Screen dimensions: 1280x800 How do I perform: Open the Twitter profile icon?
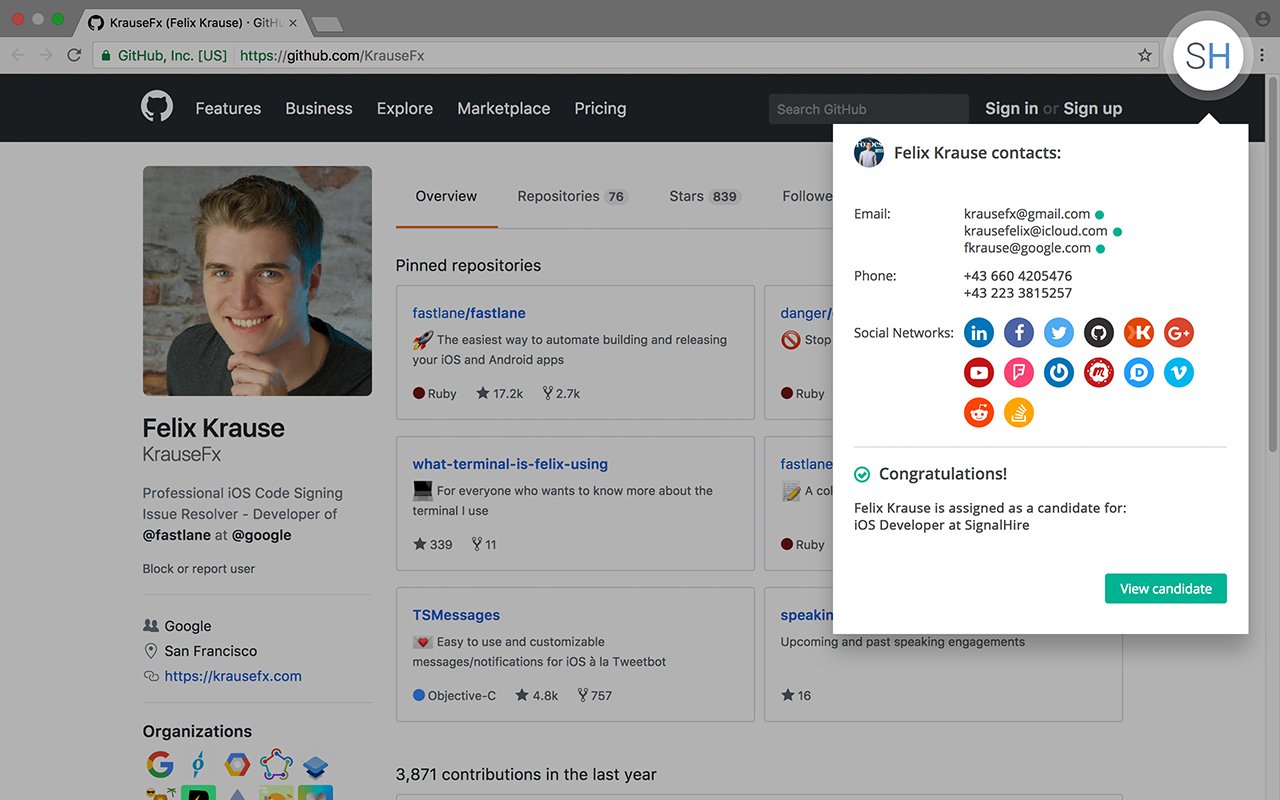[x=1059, y=333]
